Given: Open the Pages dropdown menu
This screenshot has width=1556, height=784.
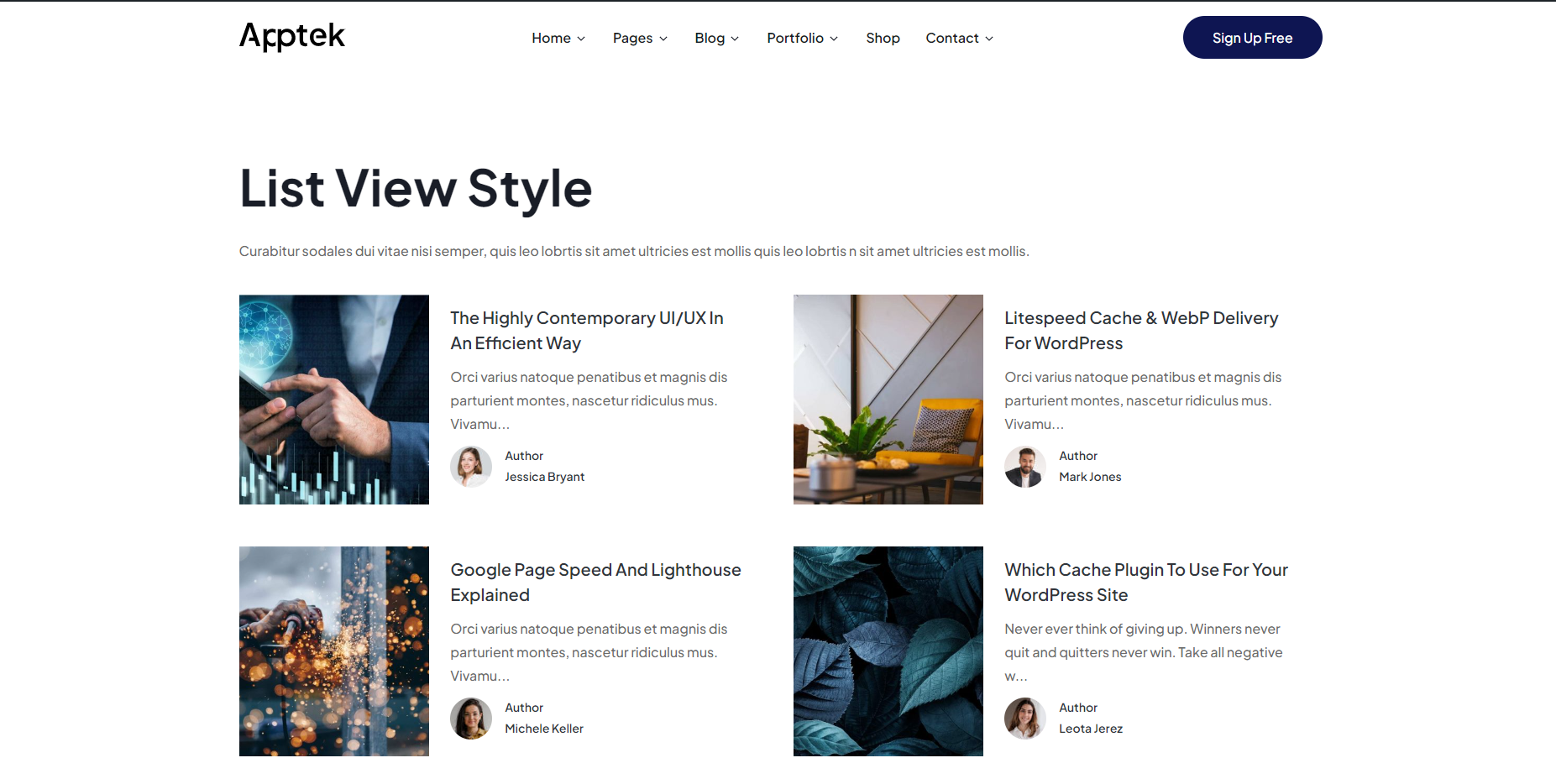Looking at the screenshot, I should pos(640,39).
